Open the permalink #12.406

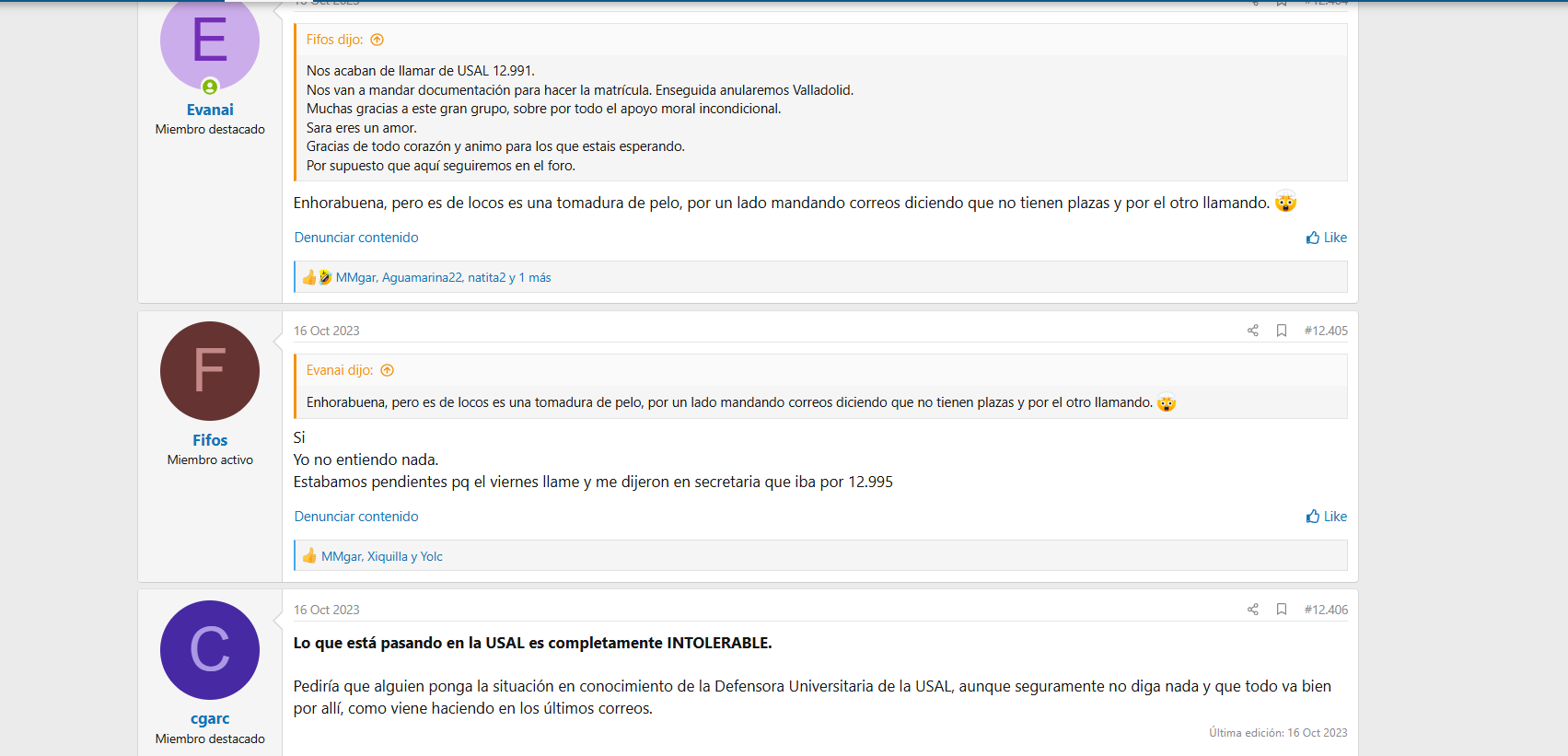(1326, 610)
